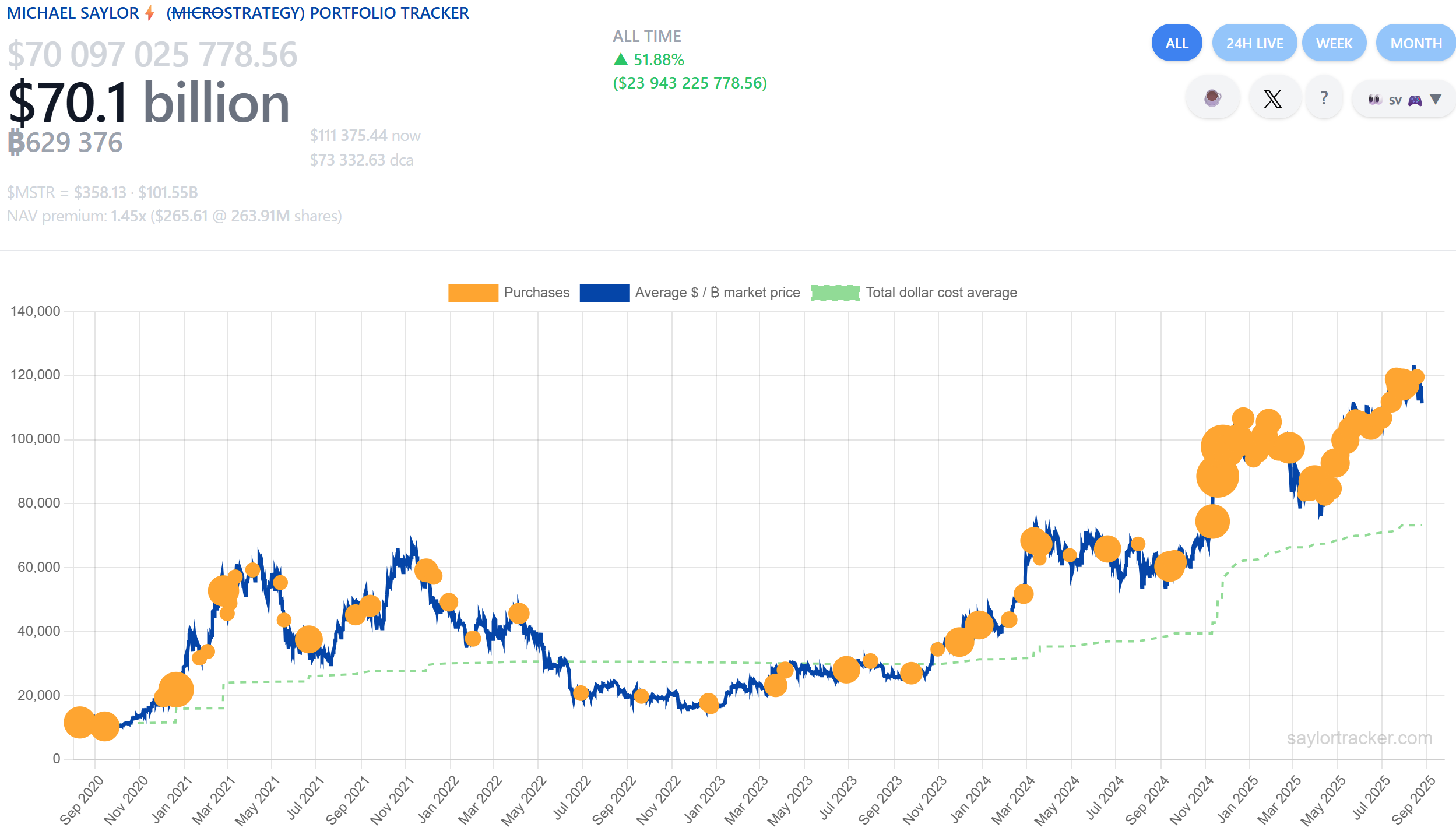Click the ₿629 376 bitcoin holdings figure
This screenshot has width=1456, height=831.
click(65, 143)
